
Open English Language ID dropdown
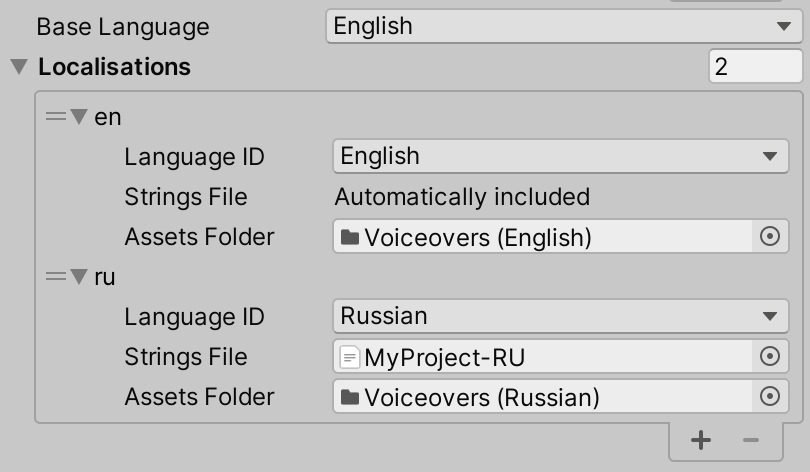point(558,156)
